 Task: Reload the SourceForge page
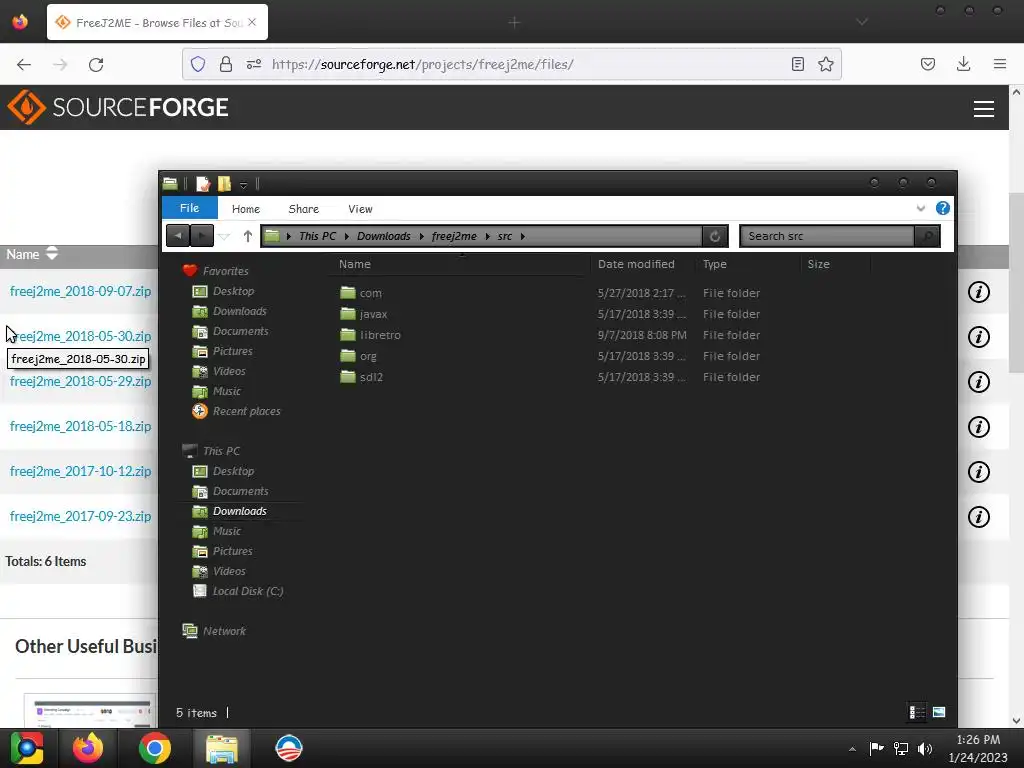coord(96,65)
